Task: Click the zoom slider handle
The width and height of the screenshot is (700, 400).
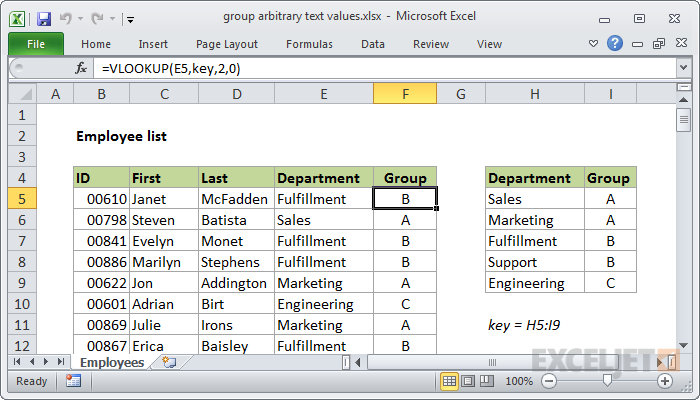Action: tap(607, 381)
